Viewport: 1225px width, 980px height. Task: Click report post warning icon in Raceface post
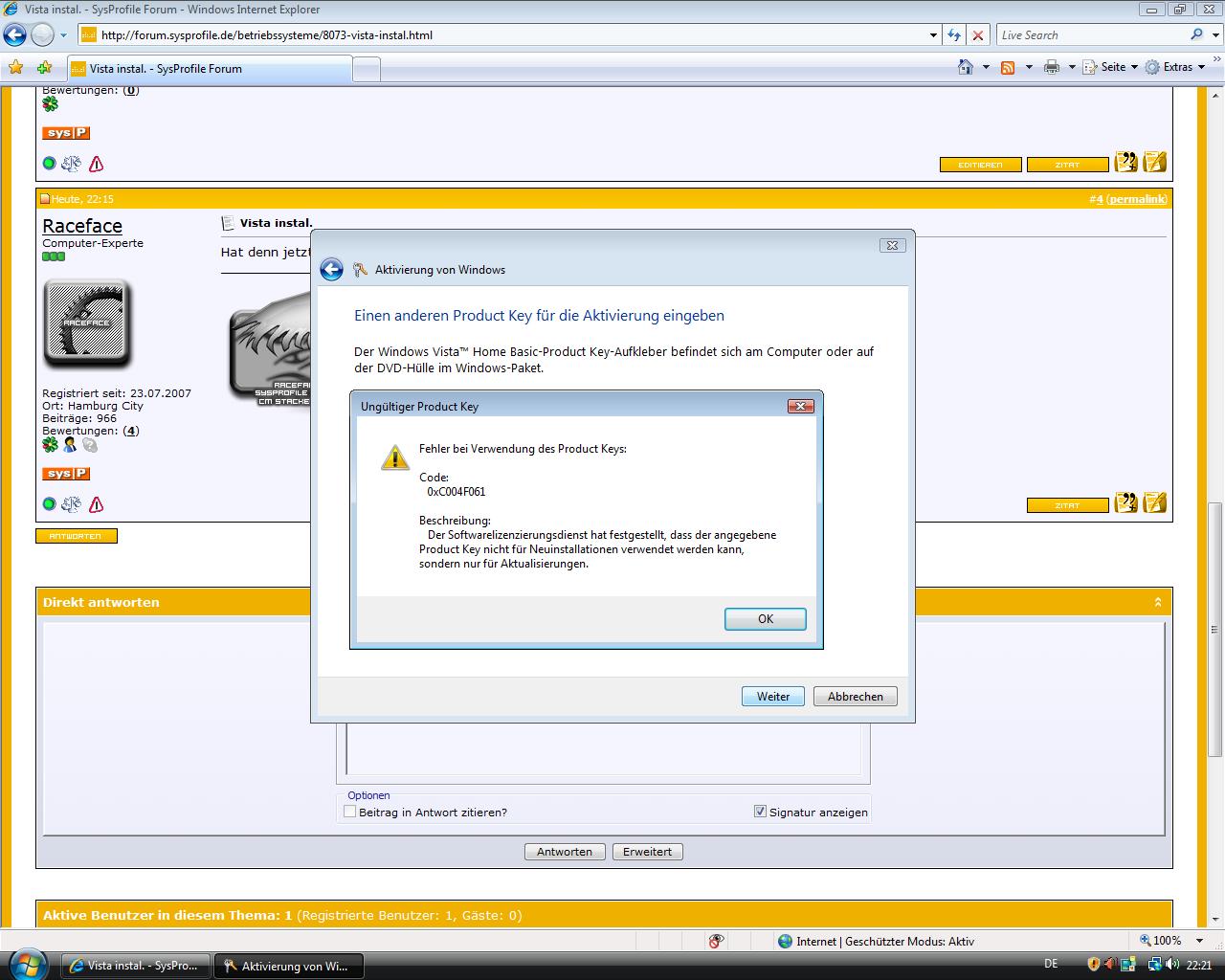point(96,504)
